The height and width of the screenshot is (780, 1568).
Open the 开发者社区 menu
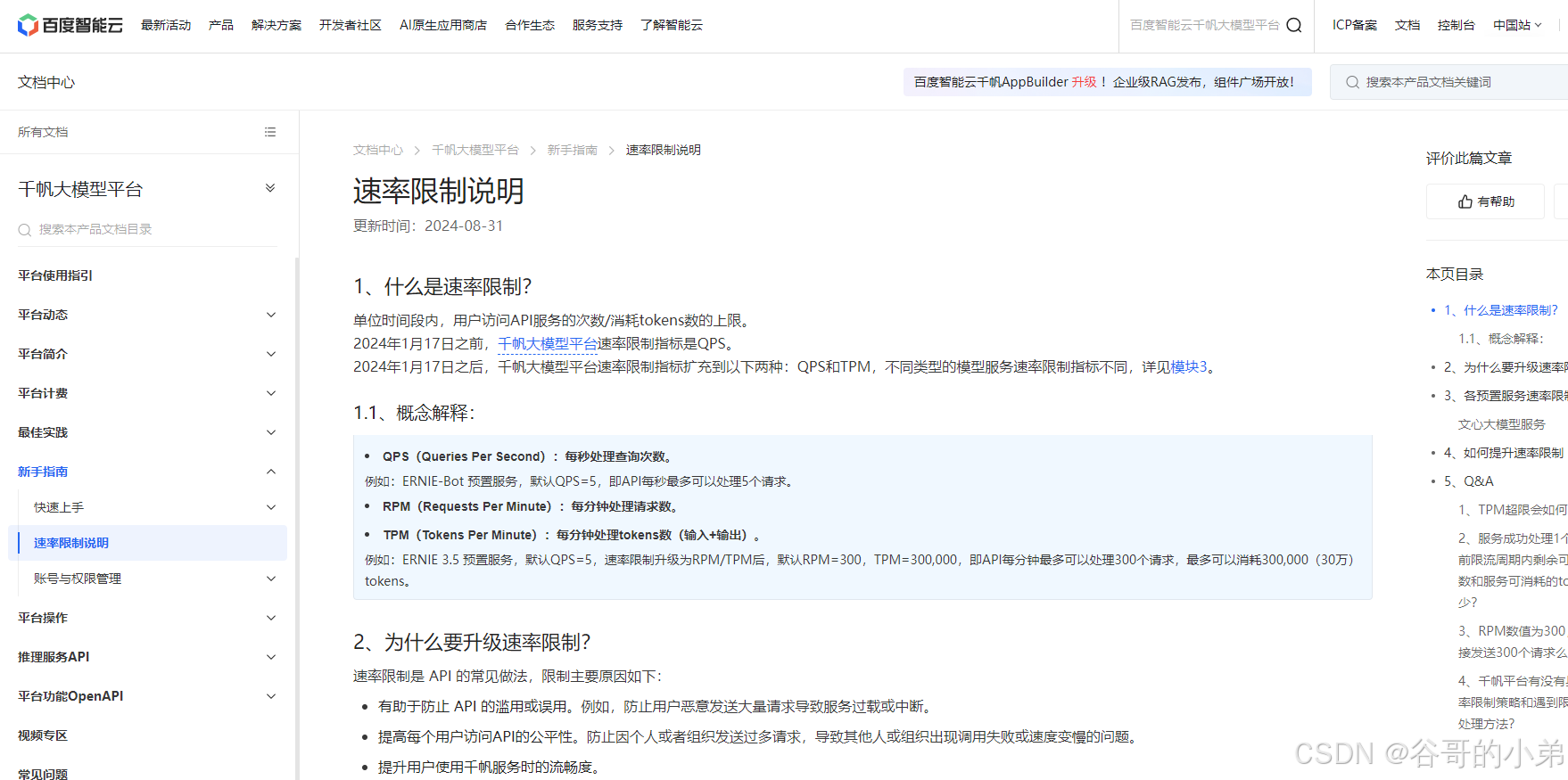coord(351,25)
